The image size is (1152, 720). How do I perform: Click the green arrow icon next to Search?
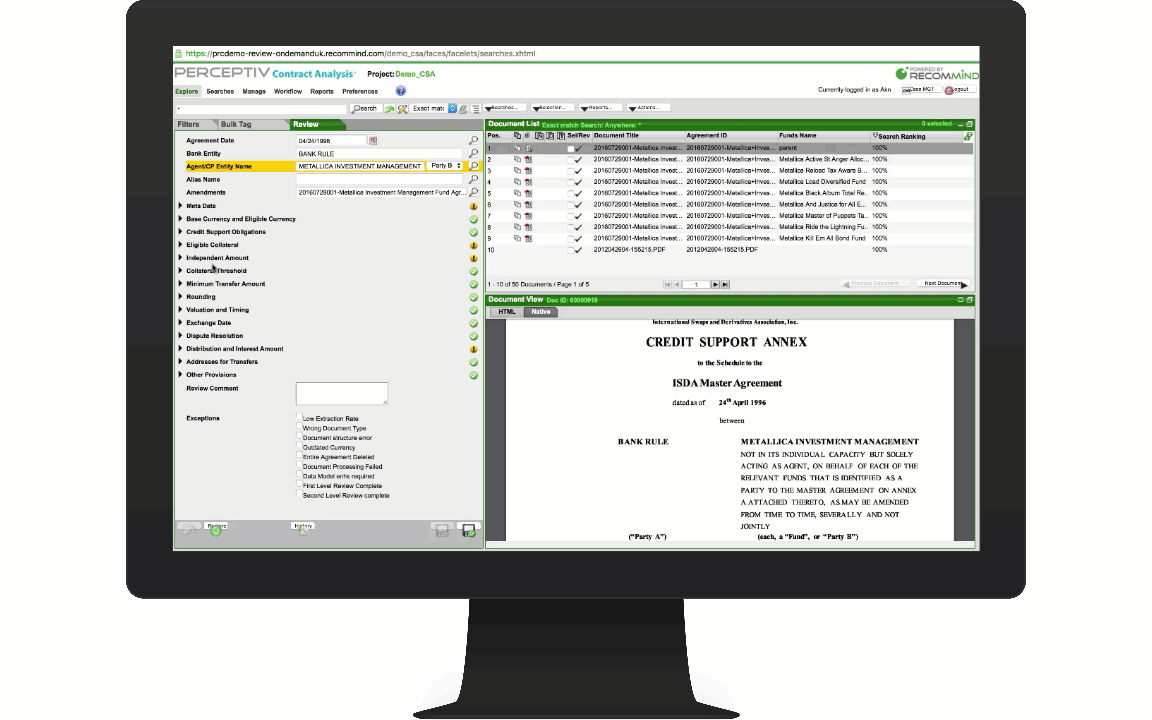pos(389,109)
